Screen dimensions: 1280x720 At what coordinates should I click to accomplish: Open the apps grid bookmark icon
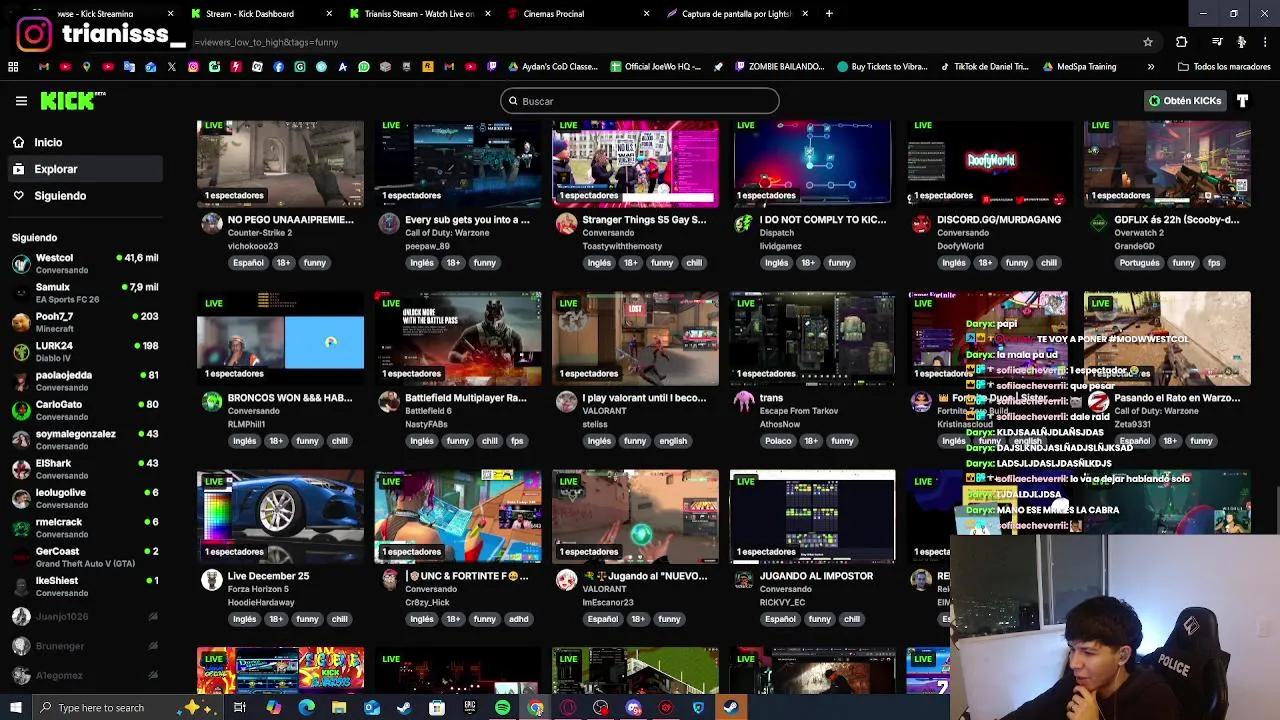[x=13, y=67]
